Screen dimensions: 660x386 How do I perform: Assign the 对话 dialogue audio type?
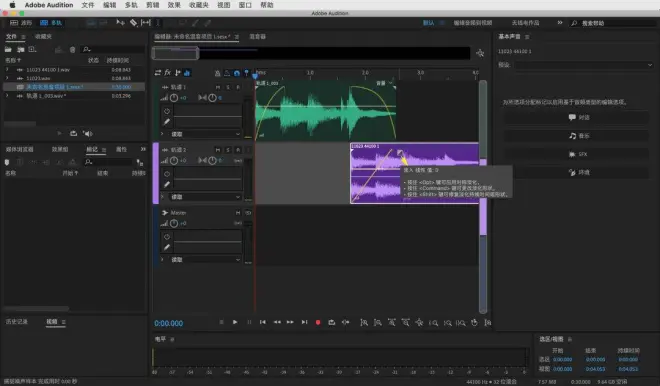(577, 117)
